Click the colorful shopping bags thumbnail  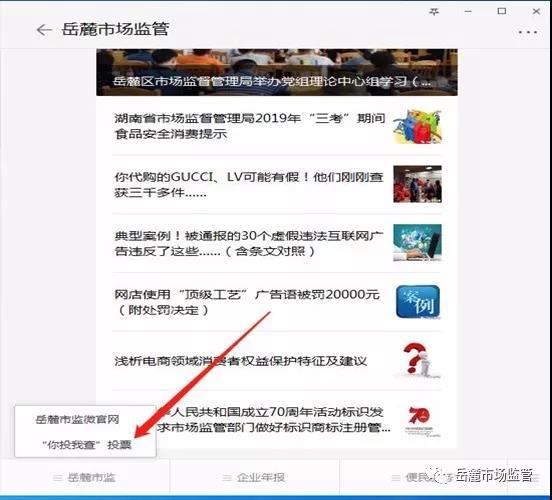point(418,126)
